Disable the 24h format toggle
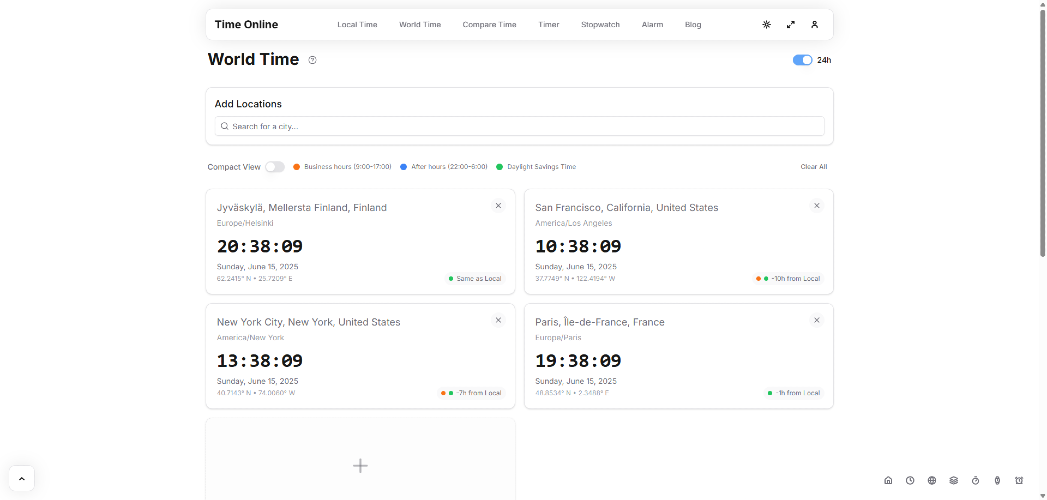The image size is (1047, 500). pos(802,60)
